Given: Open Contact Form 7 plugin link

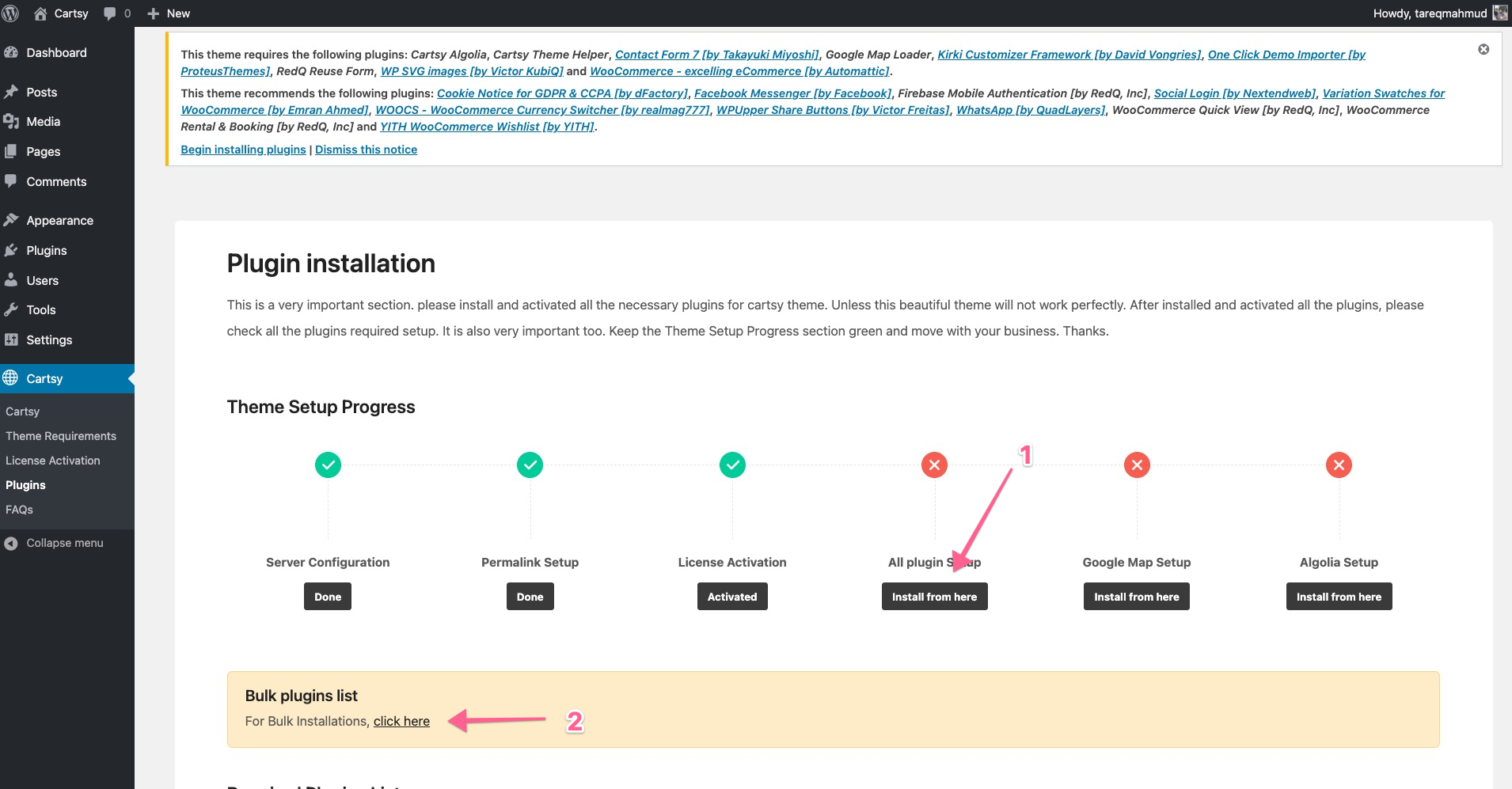Looking at the screenshot, I should pyautogui.click(x=717, y=55).
